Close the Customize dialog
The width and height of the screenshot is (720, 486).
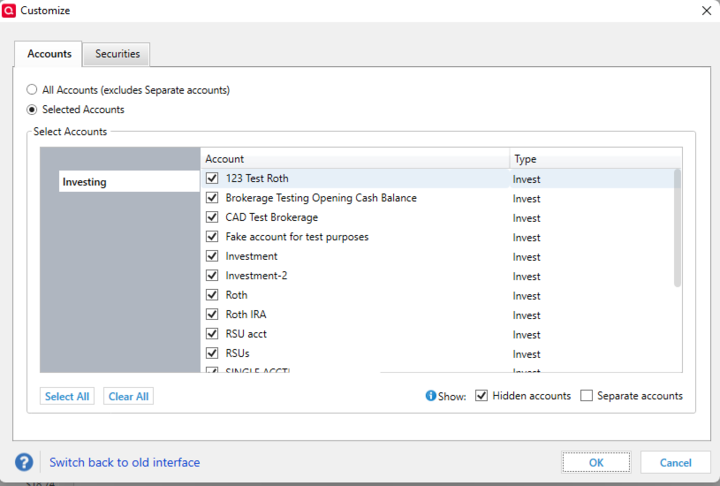(x=703, y=10)
